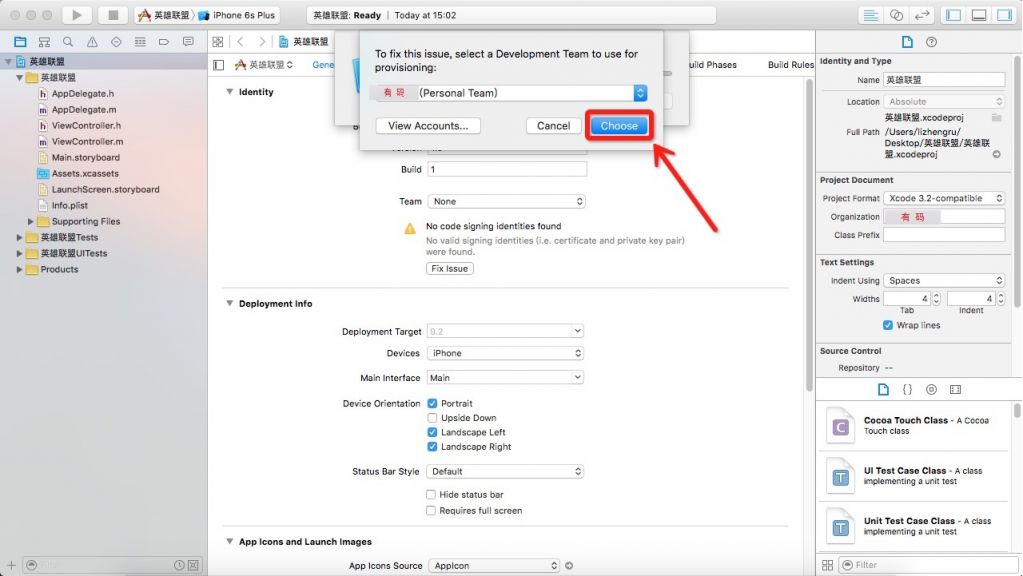Open the object library circle icon
1023x576 pixels.
tap(931, 389)
